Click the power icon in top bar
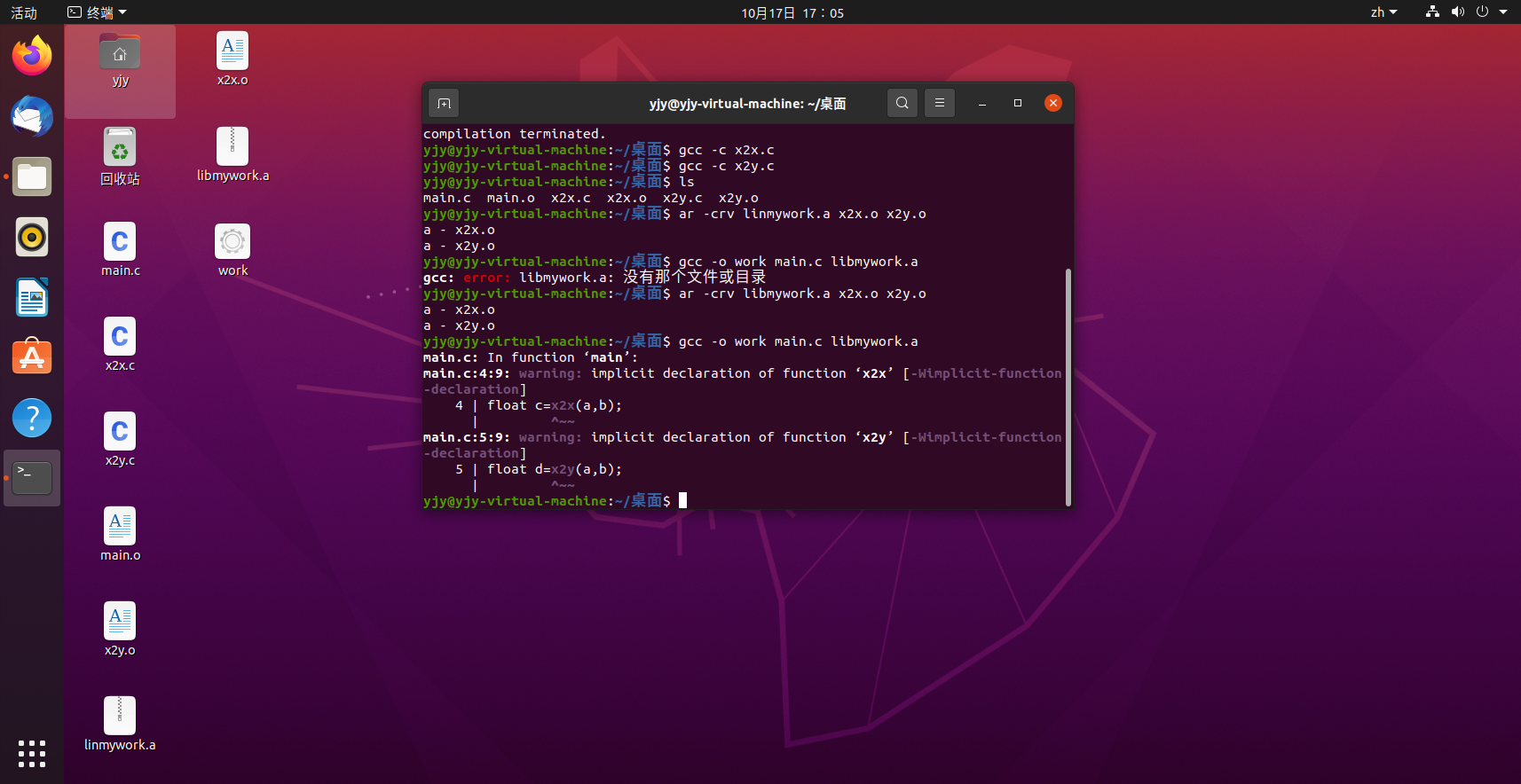1521x784 pixels. (1482, 12)
